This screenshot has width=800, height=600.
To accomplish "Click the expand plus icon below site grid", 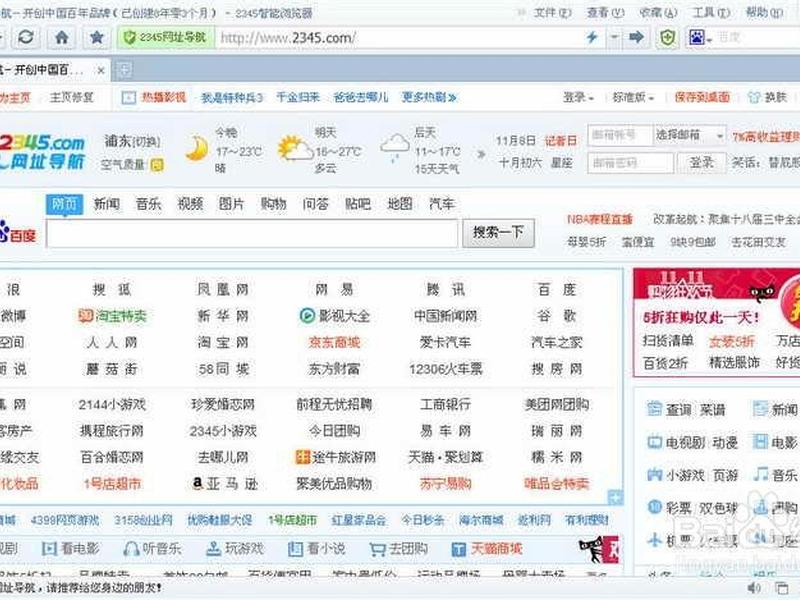I will [x=615, y=497].
